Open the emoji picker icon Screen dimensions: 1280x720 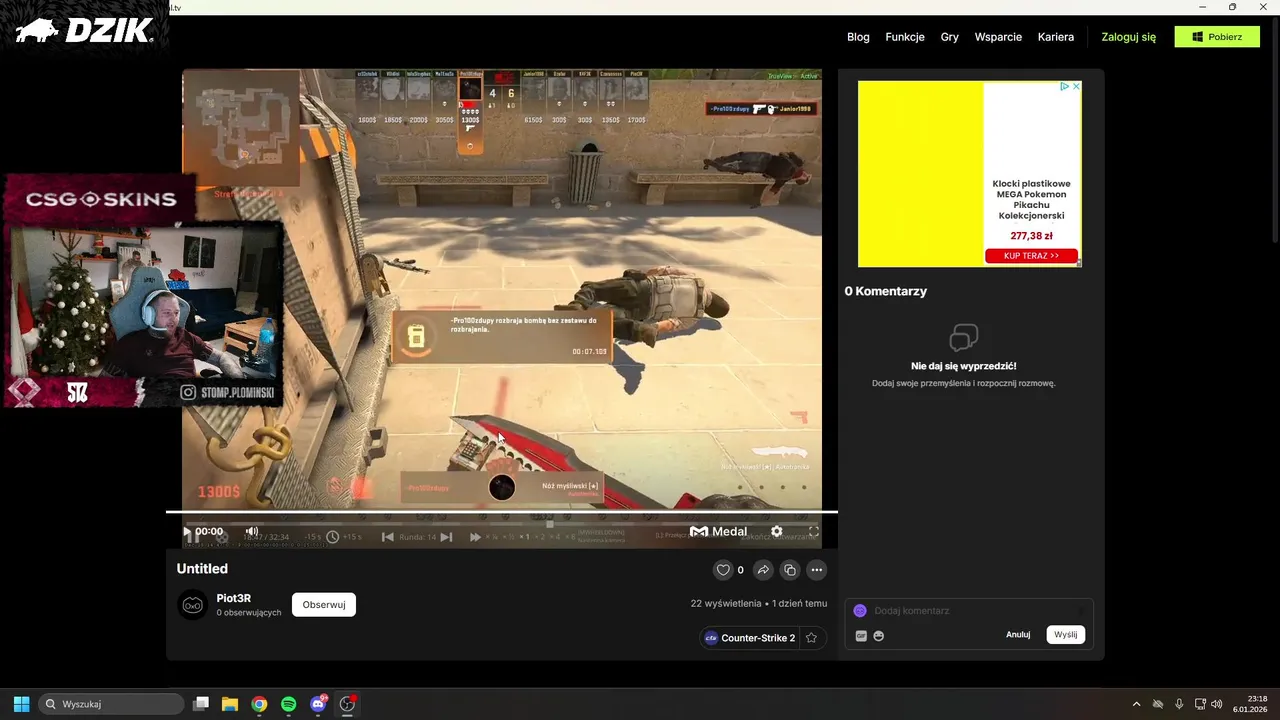click(x=879, y=636)
